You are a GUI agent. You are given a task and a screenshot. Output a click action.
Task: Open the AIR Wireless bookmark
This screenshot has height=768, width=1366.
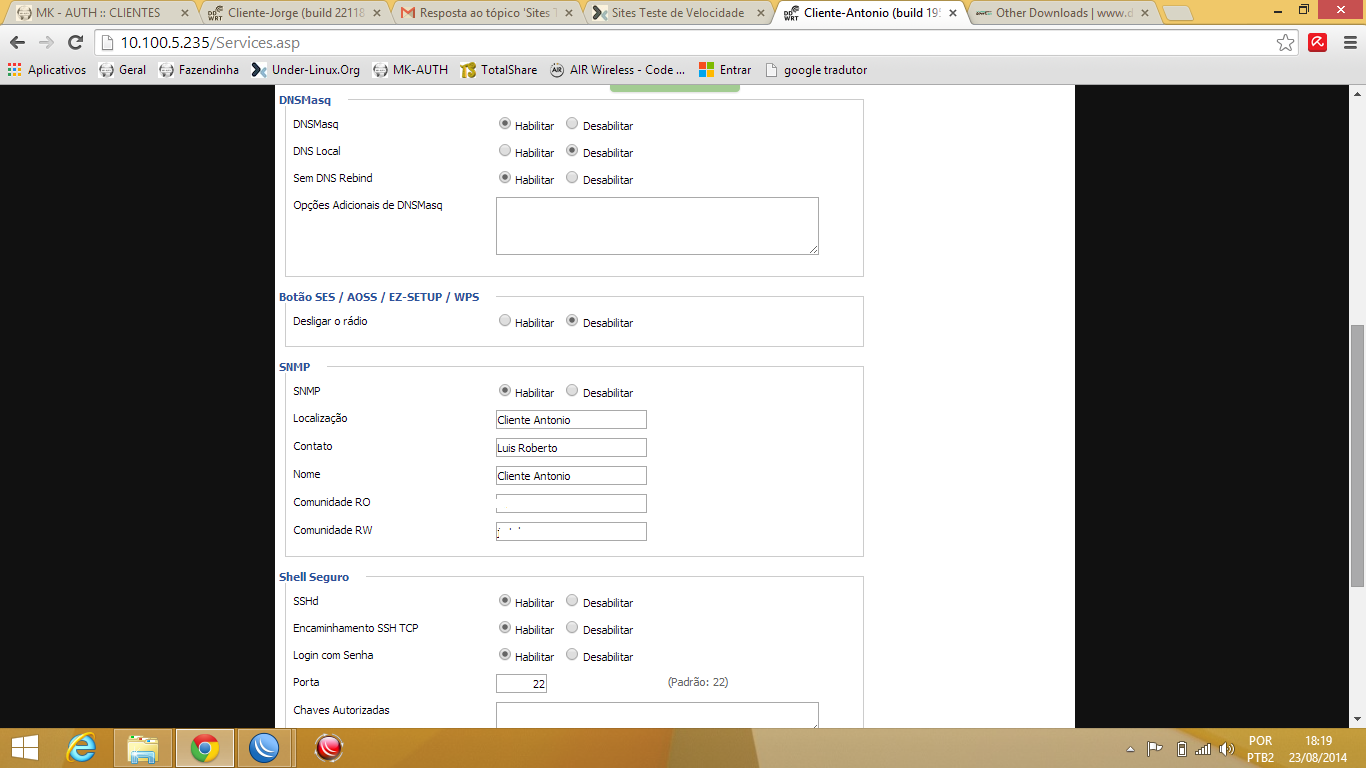[x=618, y=70]
